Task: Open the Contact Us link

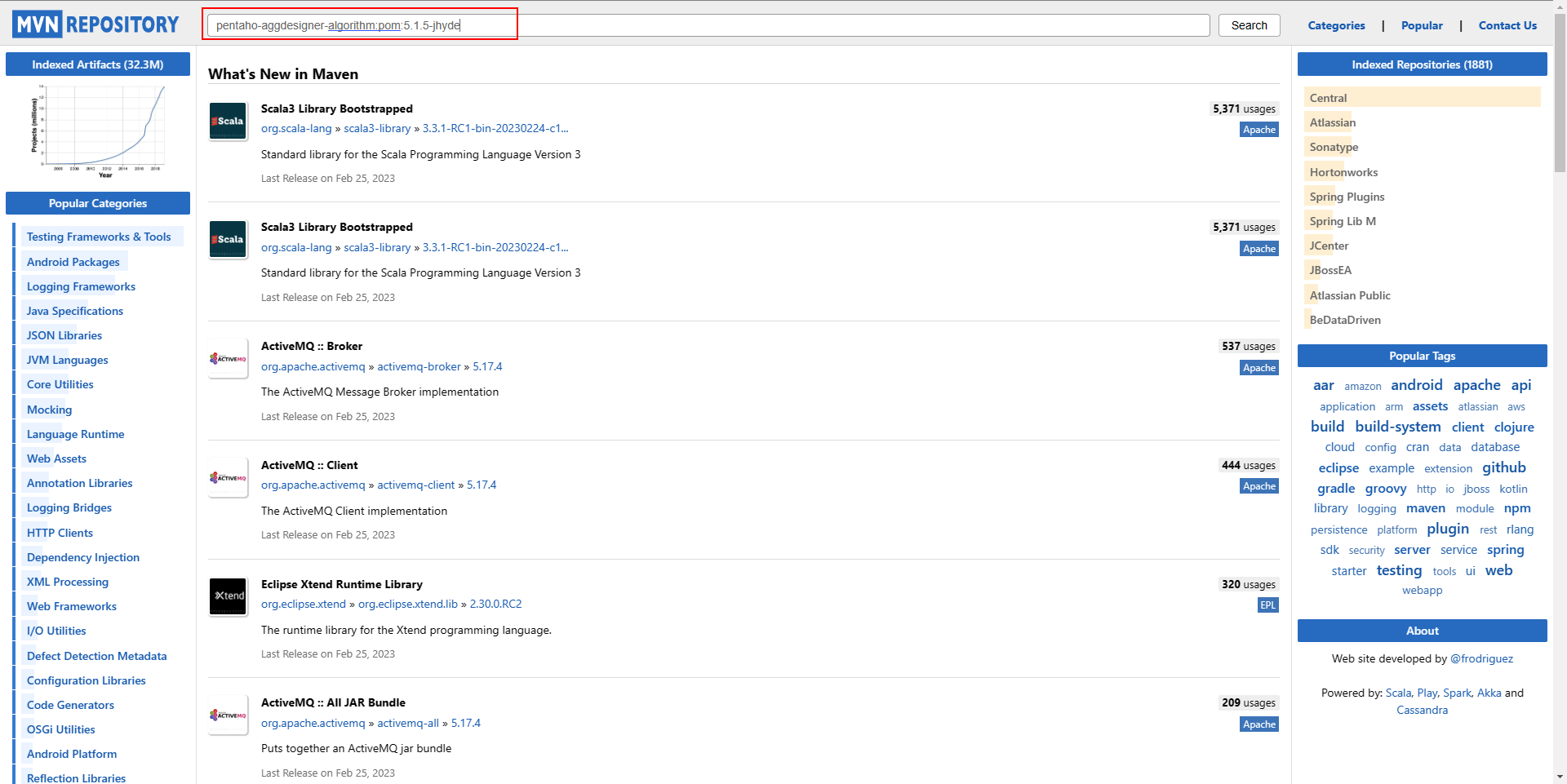Action: [1507, 25]
